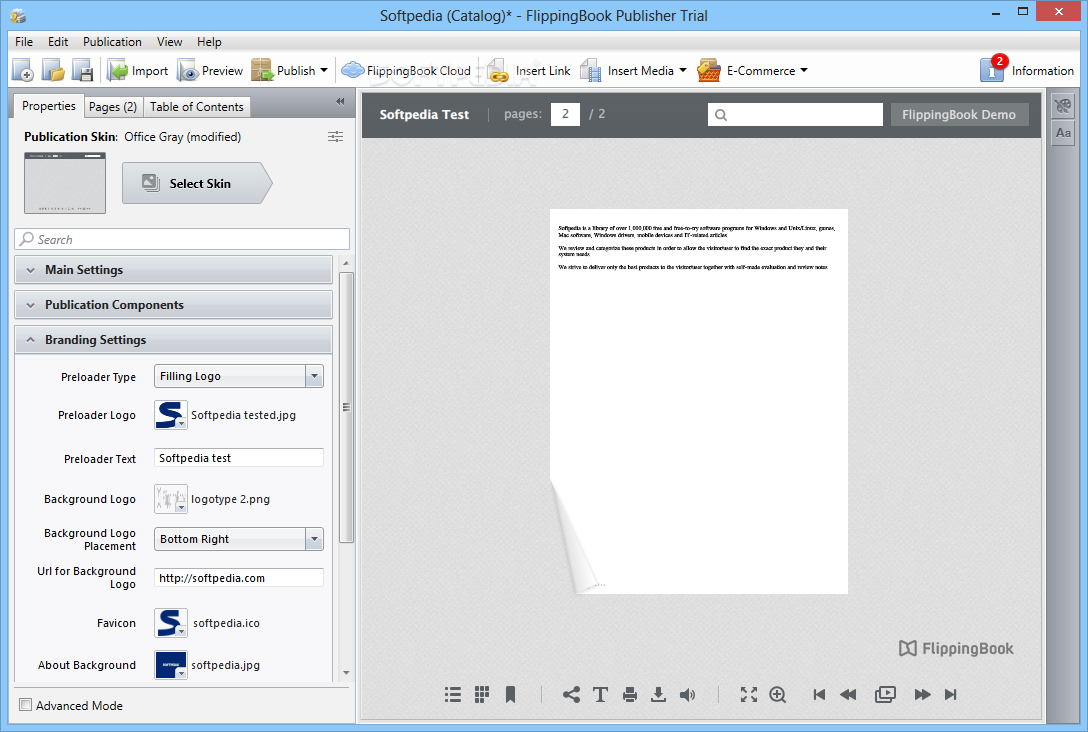Go to previous page button
Viewport: 1088px width, 732px height.
848,695
